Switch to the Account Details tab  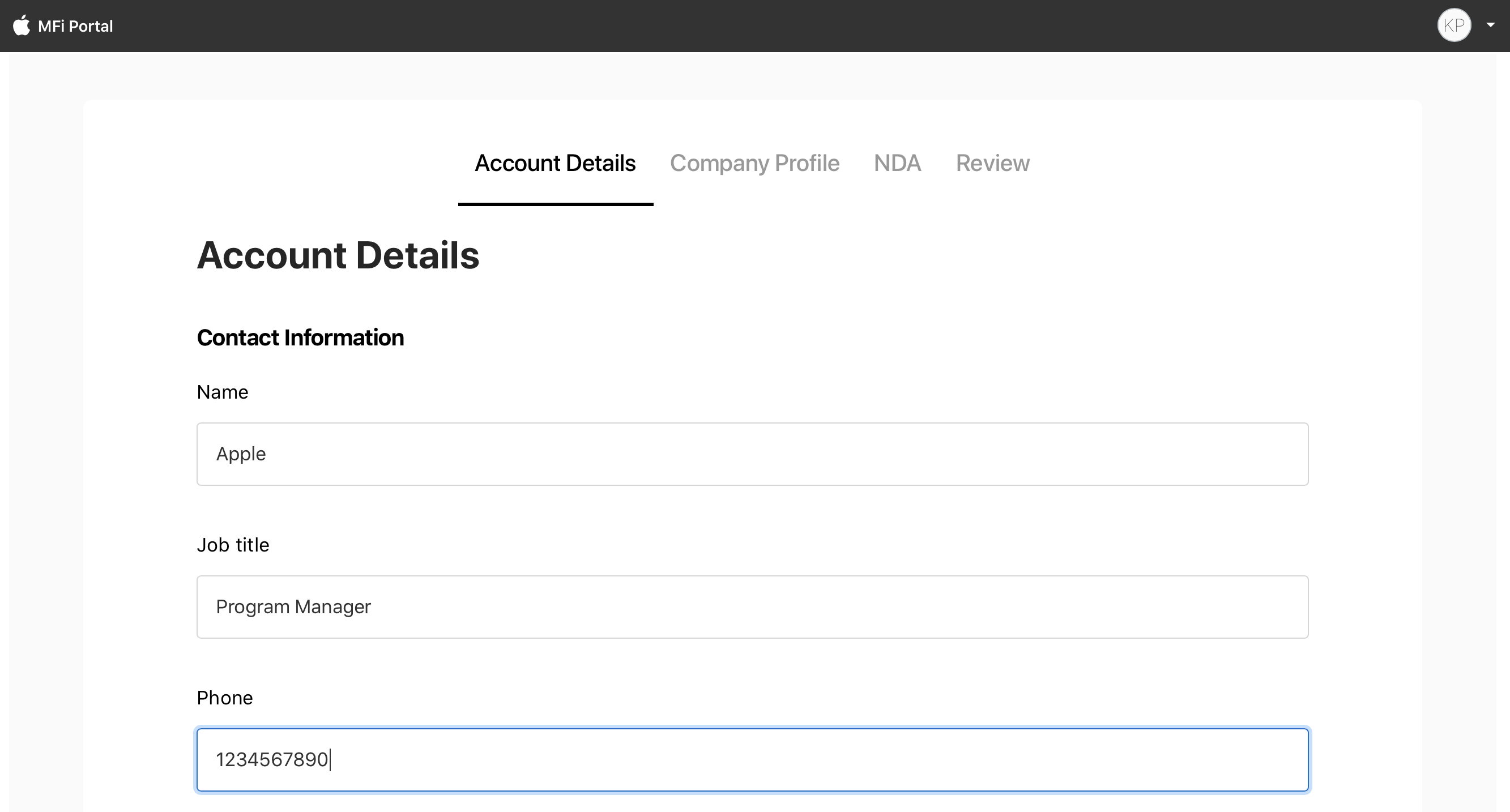[x=554, y=164]
